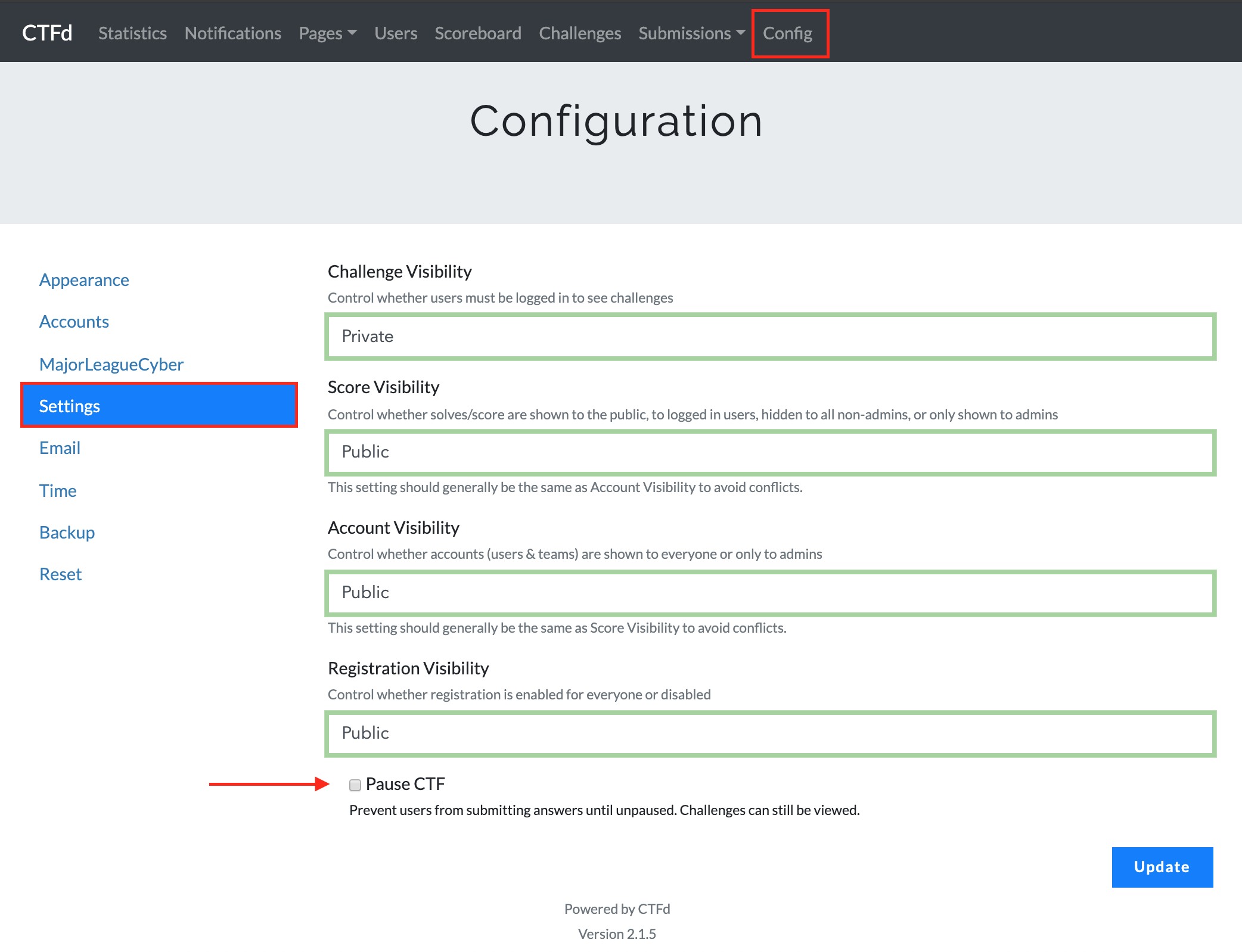Screen dimensions: 1242x952
Task: Switch to Appearance config tab
Action: click(x=84, y=280)
